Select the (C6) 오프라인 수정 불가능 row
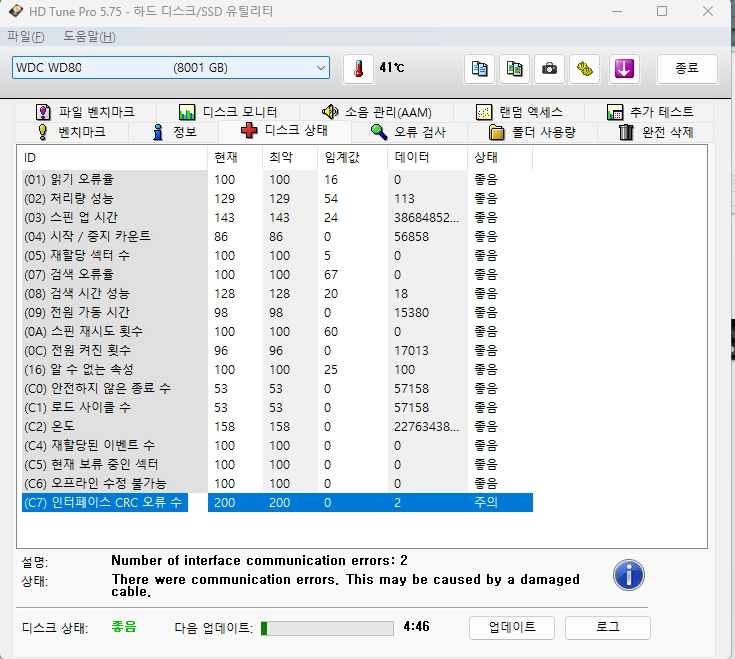The height and width of the screenshot is (659, 735). tap(277, 483)
